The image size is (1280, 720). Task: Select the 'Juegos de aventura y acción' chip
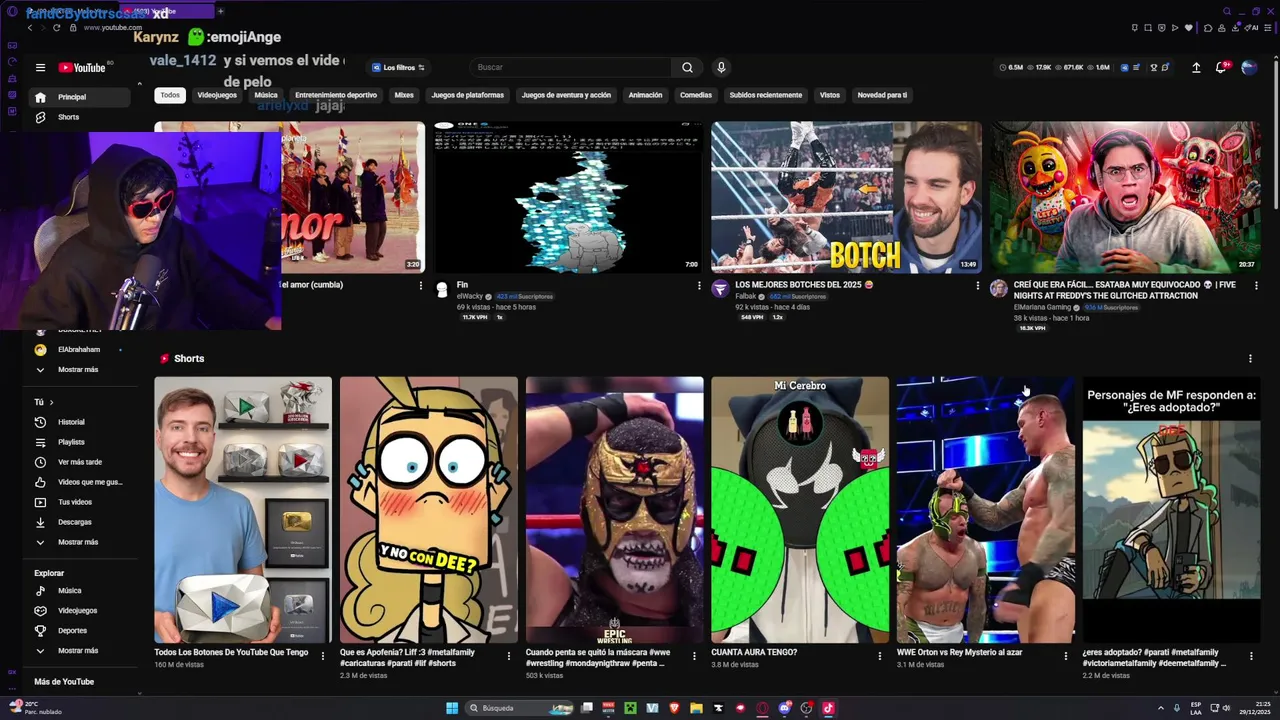coord(566,95)
